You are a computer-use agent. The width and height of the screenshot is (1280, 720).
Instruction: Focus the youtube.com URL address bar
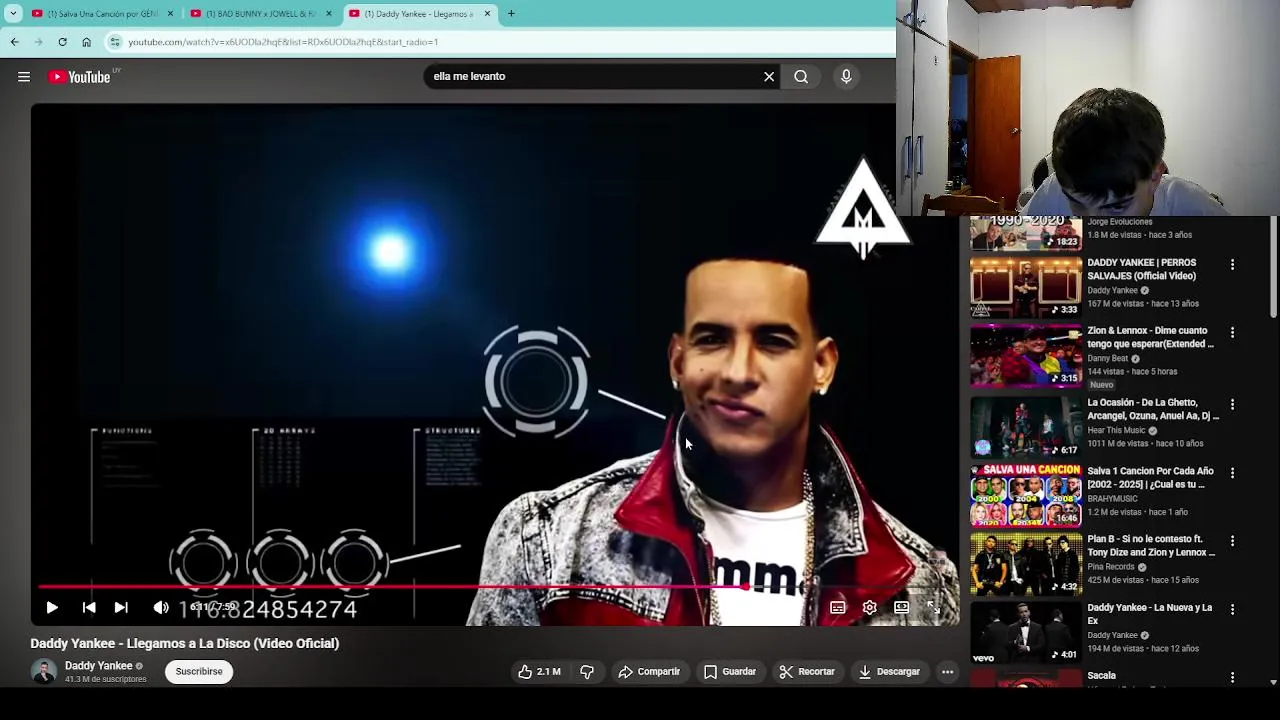pos(500,42)
